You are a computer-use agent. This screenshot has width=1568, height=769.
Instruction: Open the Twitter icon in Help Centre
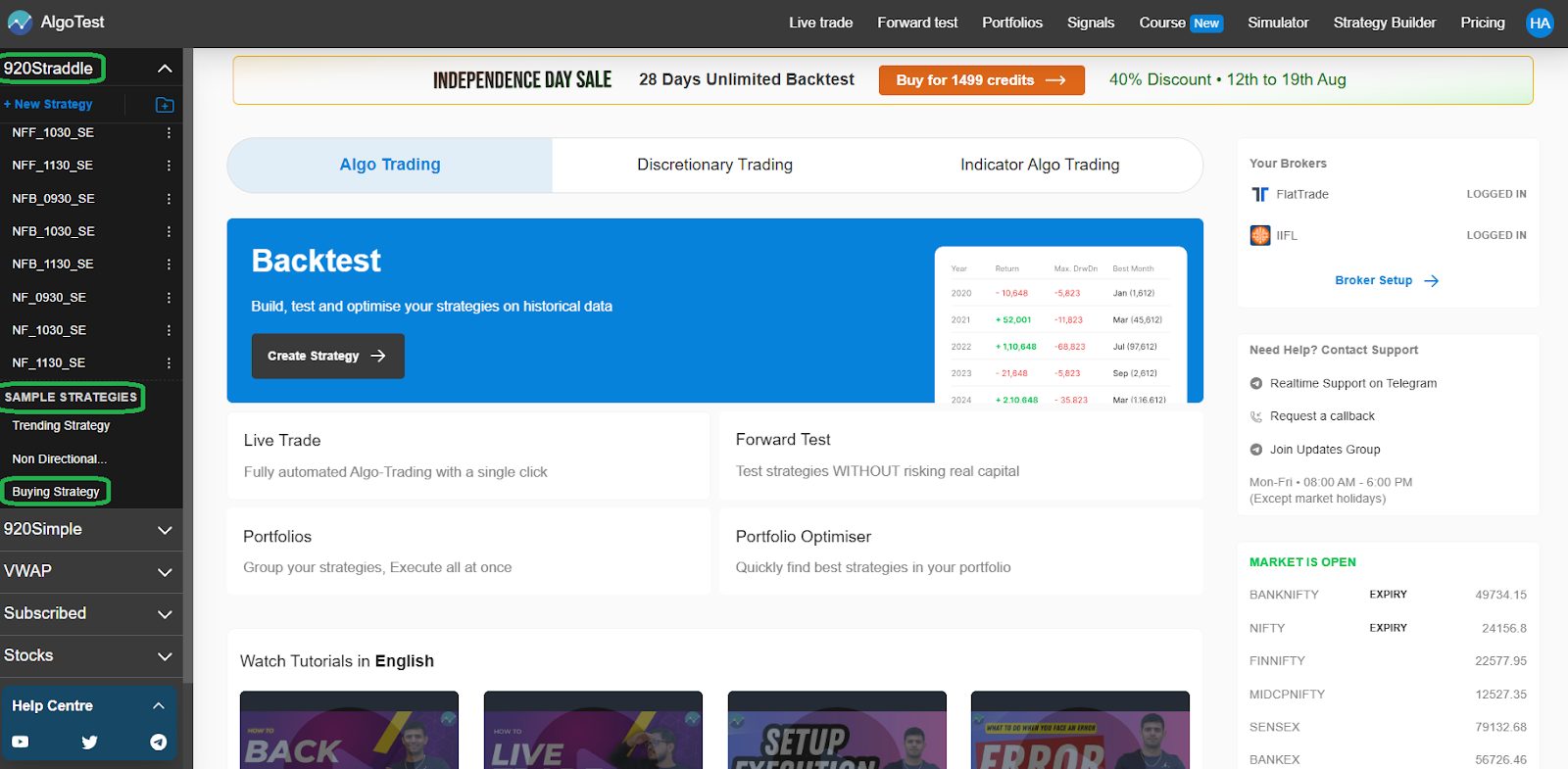pos(89,743)
